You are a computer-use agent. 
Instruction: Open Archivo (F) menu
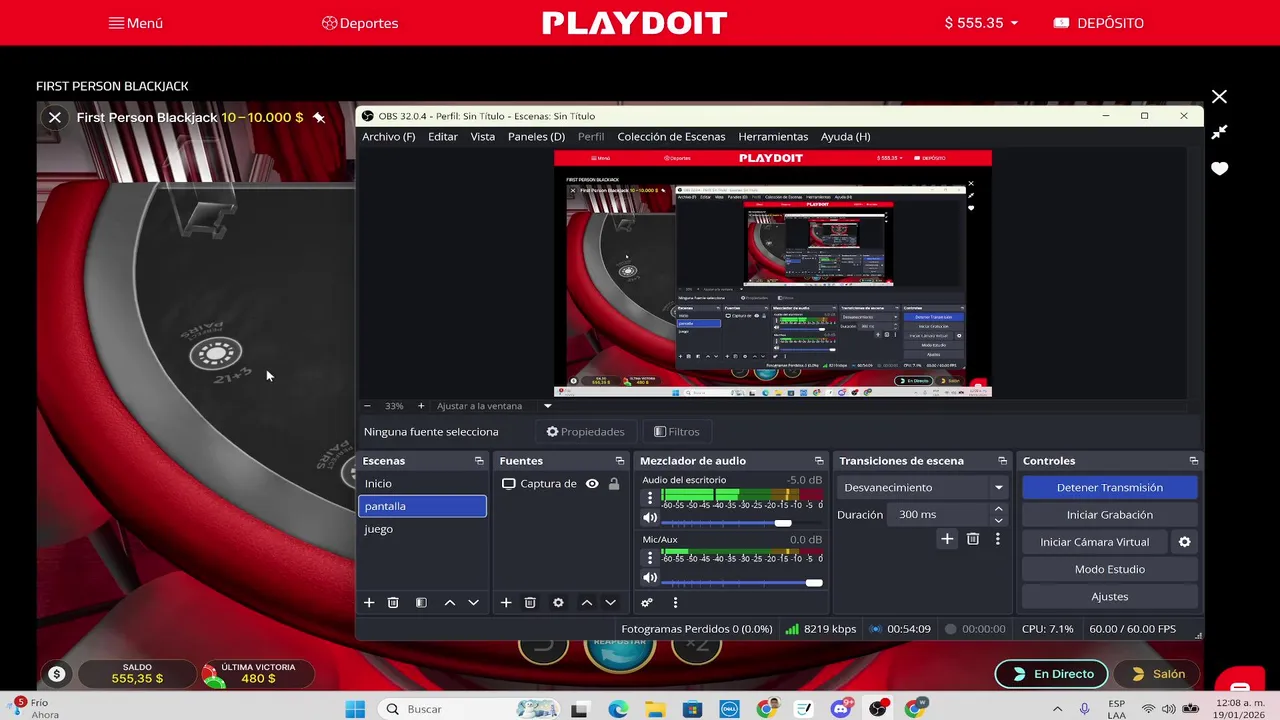click(389, 137)
